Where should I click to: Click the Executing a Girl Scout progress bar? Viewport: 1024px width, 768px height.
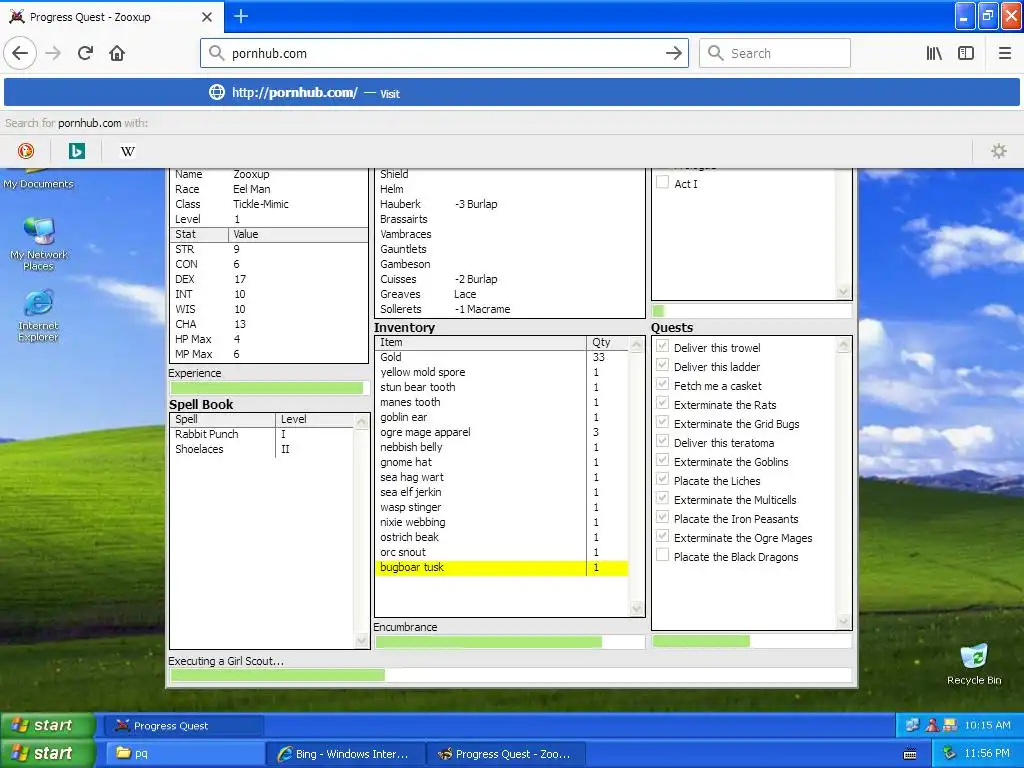511,675
